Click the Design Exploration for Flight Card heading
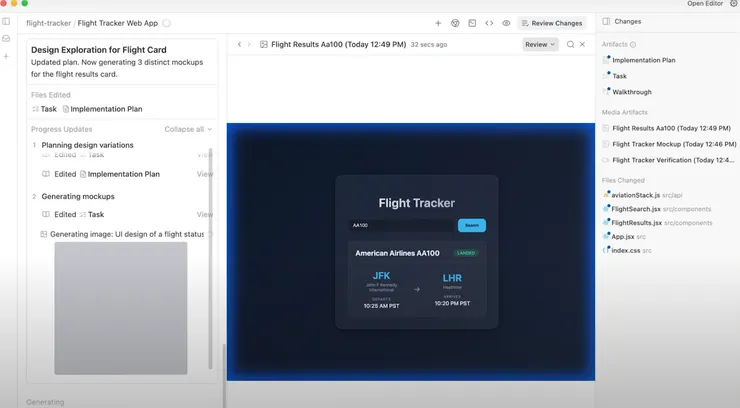740x408 pixels. click(x=99, y=50)
